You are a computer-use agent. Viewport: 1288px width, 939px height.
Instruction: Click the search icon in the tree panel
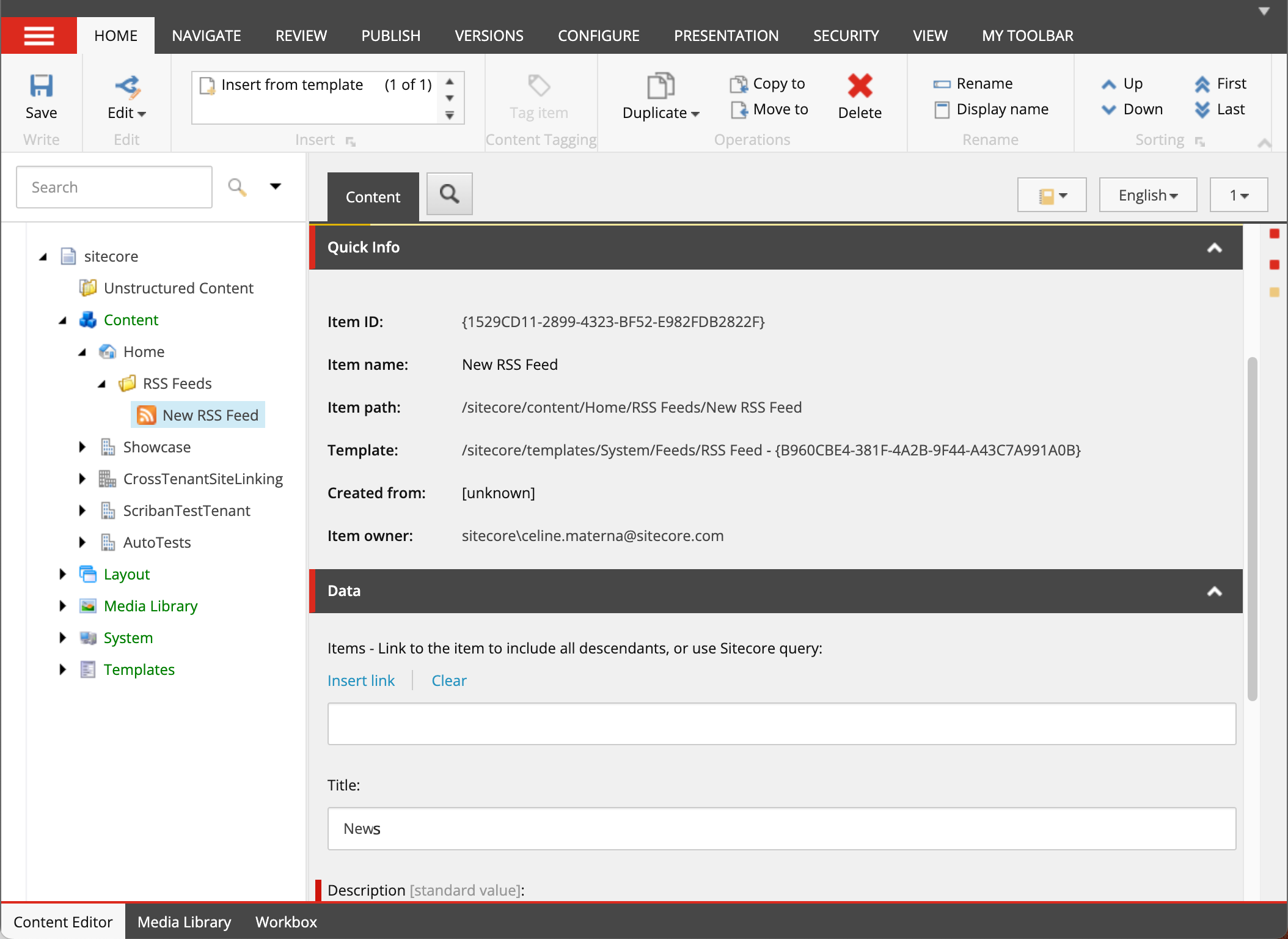pyautogui.click(x=237, y=186)
